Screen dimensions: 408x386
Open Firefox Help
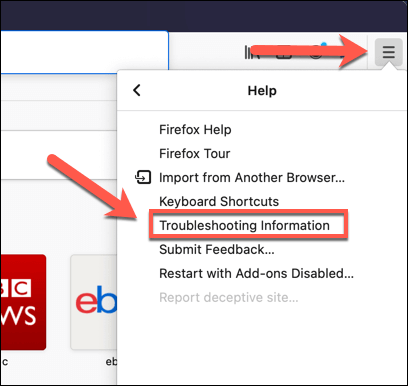point(195,130)
